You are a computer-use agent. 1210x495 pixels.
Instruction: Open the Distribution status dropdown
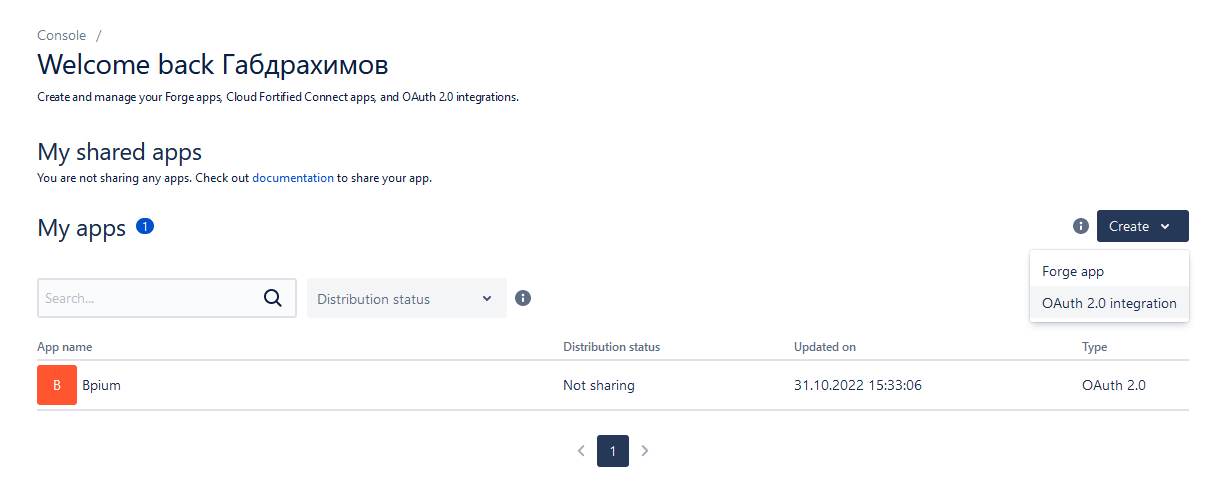pyautogui.click(x=406, y=298)
